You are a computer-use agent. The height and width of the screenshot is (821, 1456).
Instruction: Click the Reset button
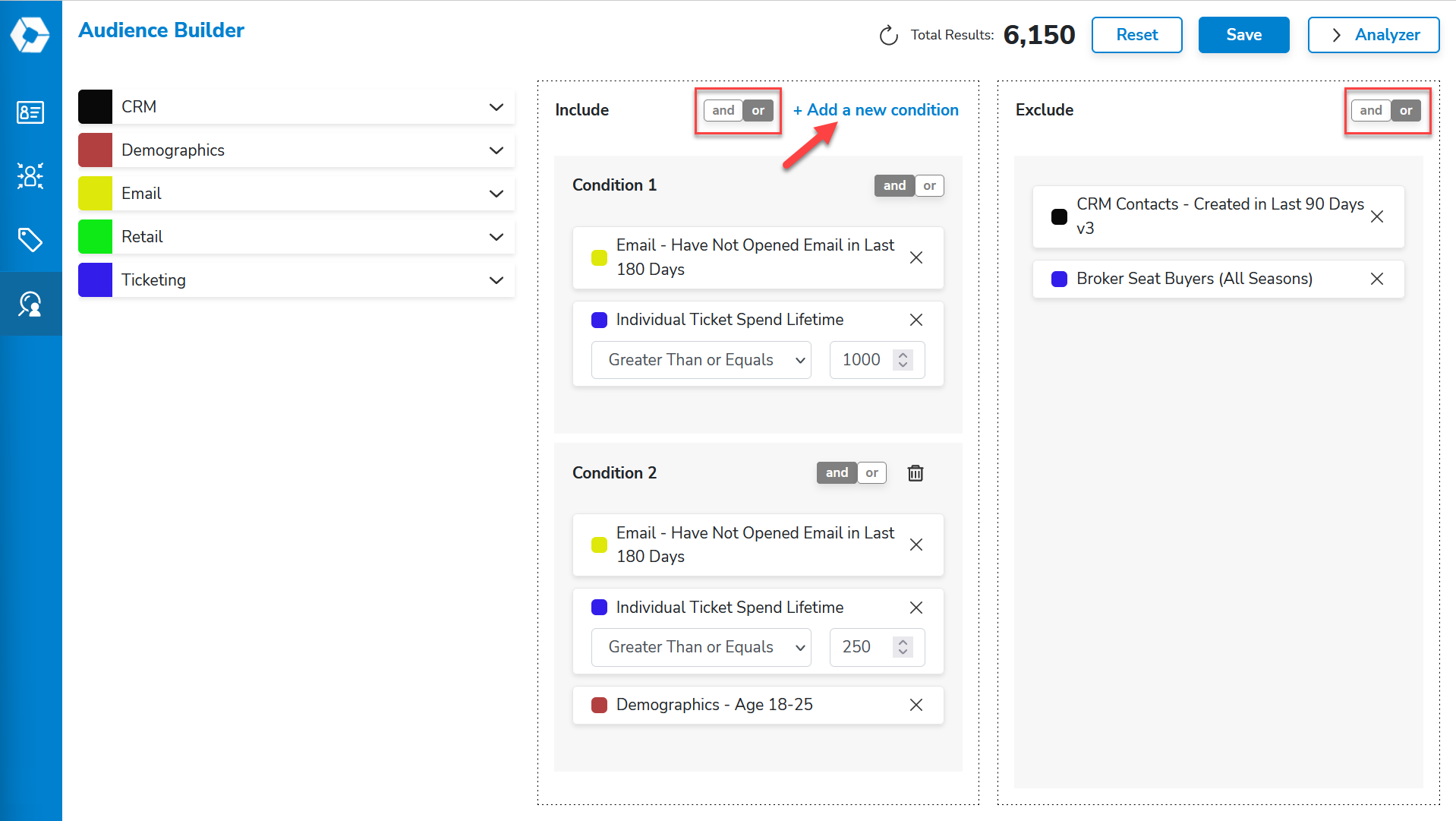1136,35
